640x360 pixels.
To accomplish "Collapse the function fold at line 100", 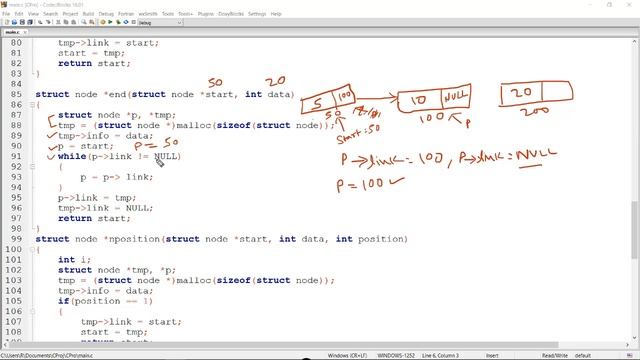I will coord(32,249).
